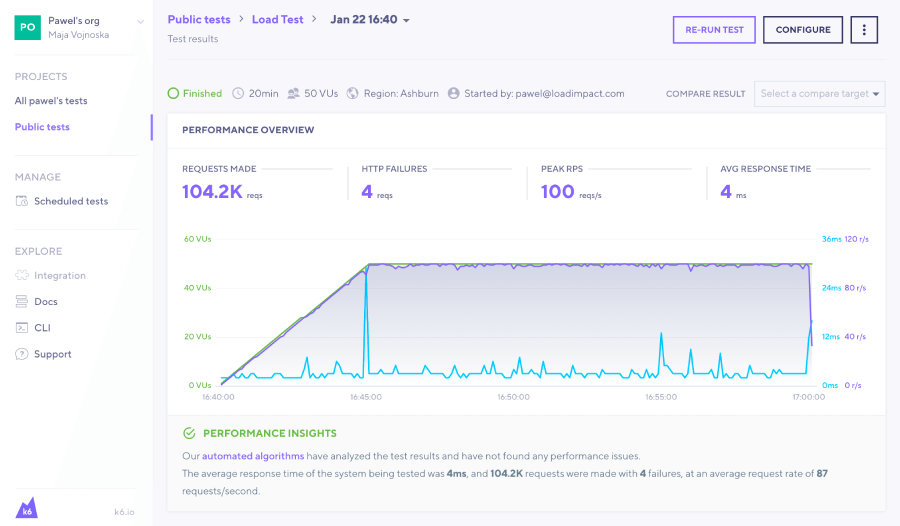This screenshot has width=900, height=526.
Task: Click the PO organization avatar
Action: tap(27, 27)
